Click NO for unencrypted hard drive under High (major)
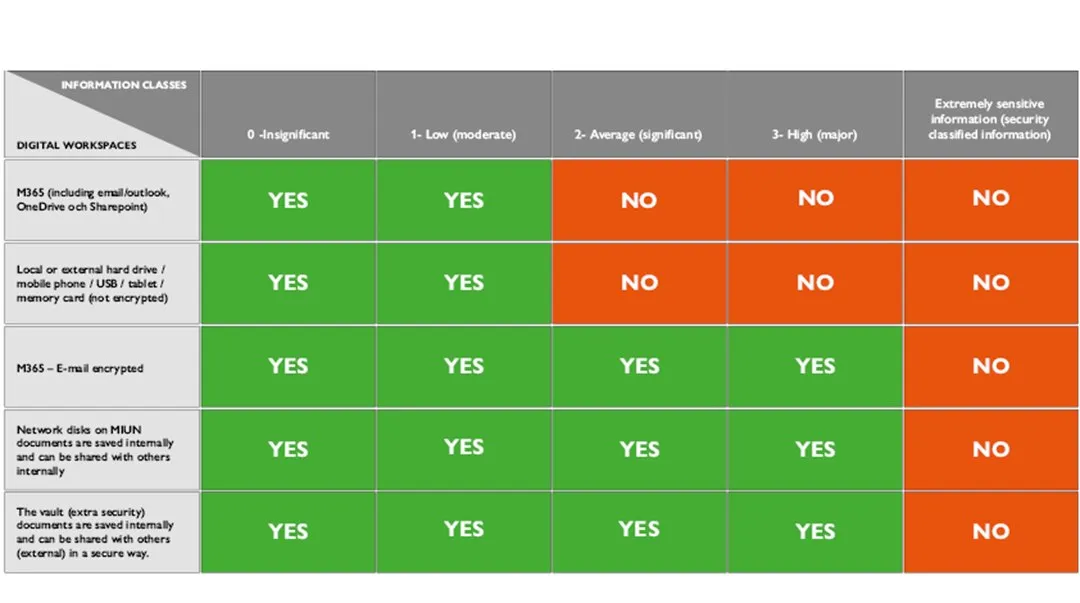Screen dimensions: 1080x603 [815, 283]
